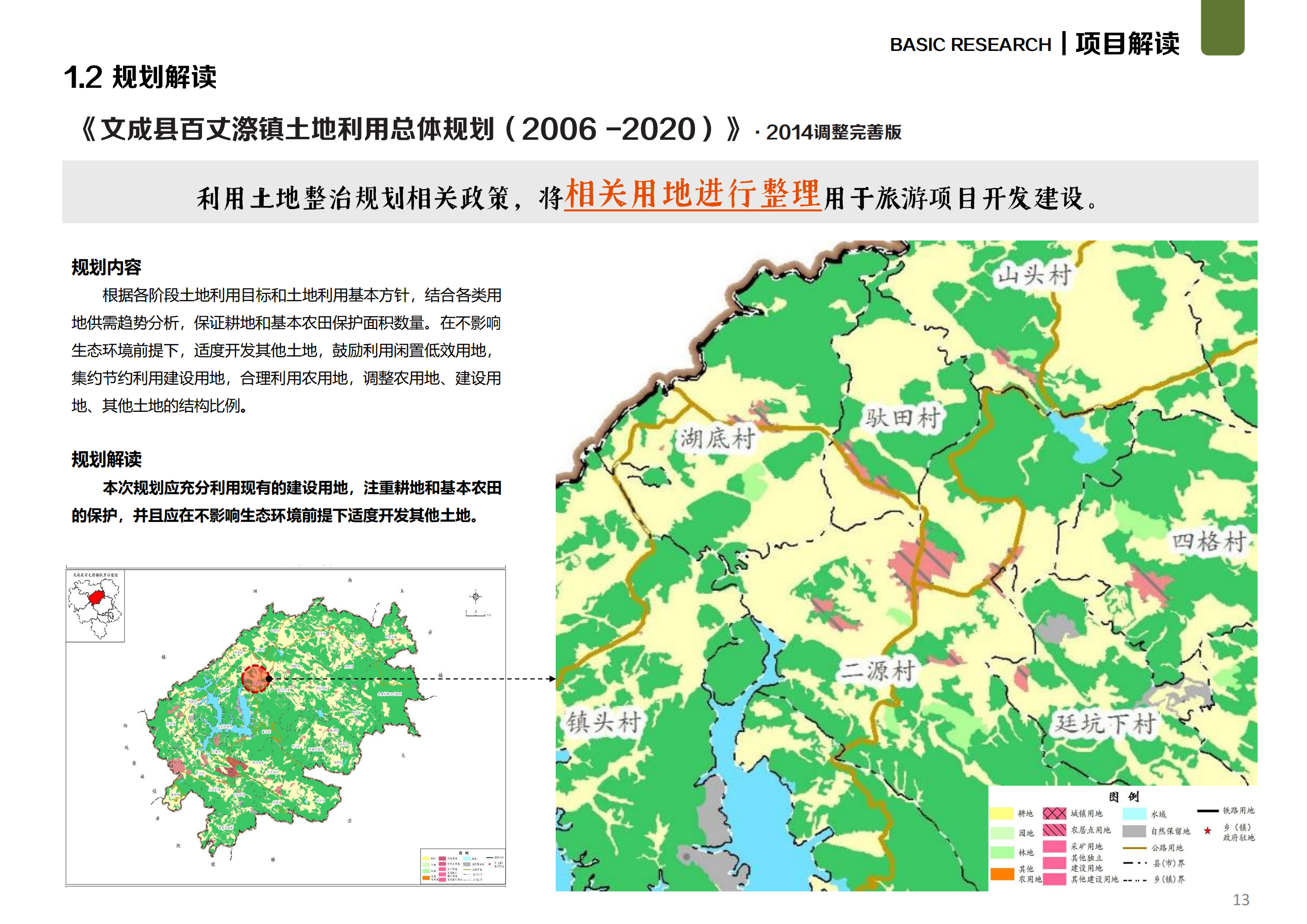Viewport: 1307px width, 924px height.
Task: Click the north compass arrow on the inset map
Action: pos(476,596)
